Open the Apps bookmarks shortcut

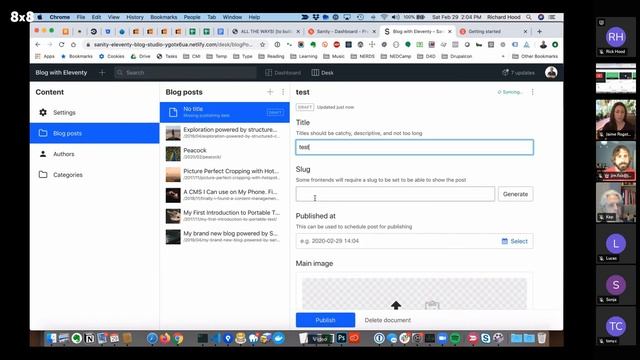tap(45, 56)
